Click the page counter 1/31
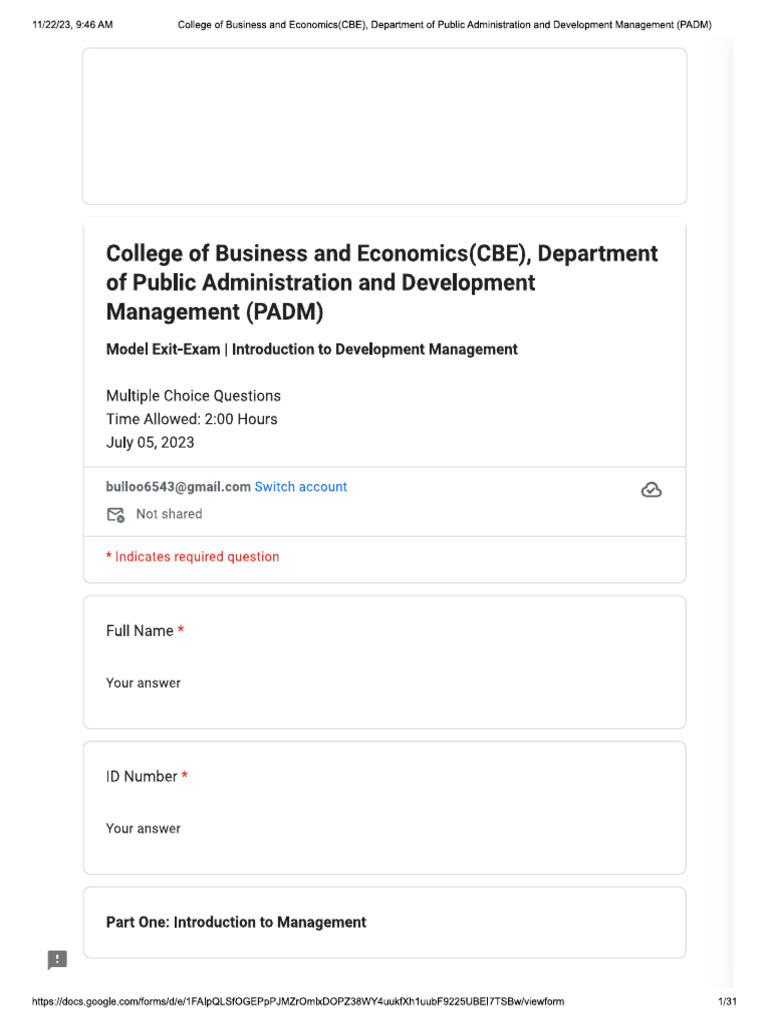The height and width of the screenshot is (1024, 768). tap(727, 1001)
